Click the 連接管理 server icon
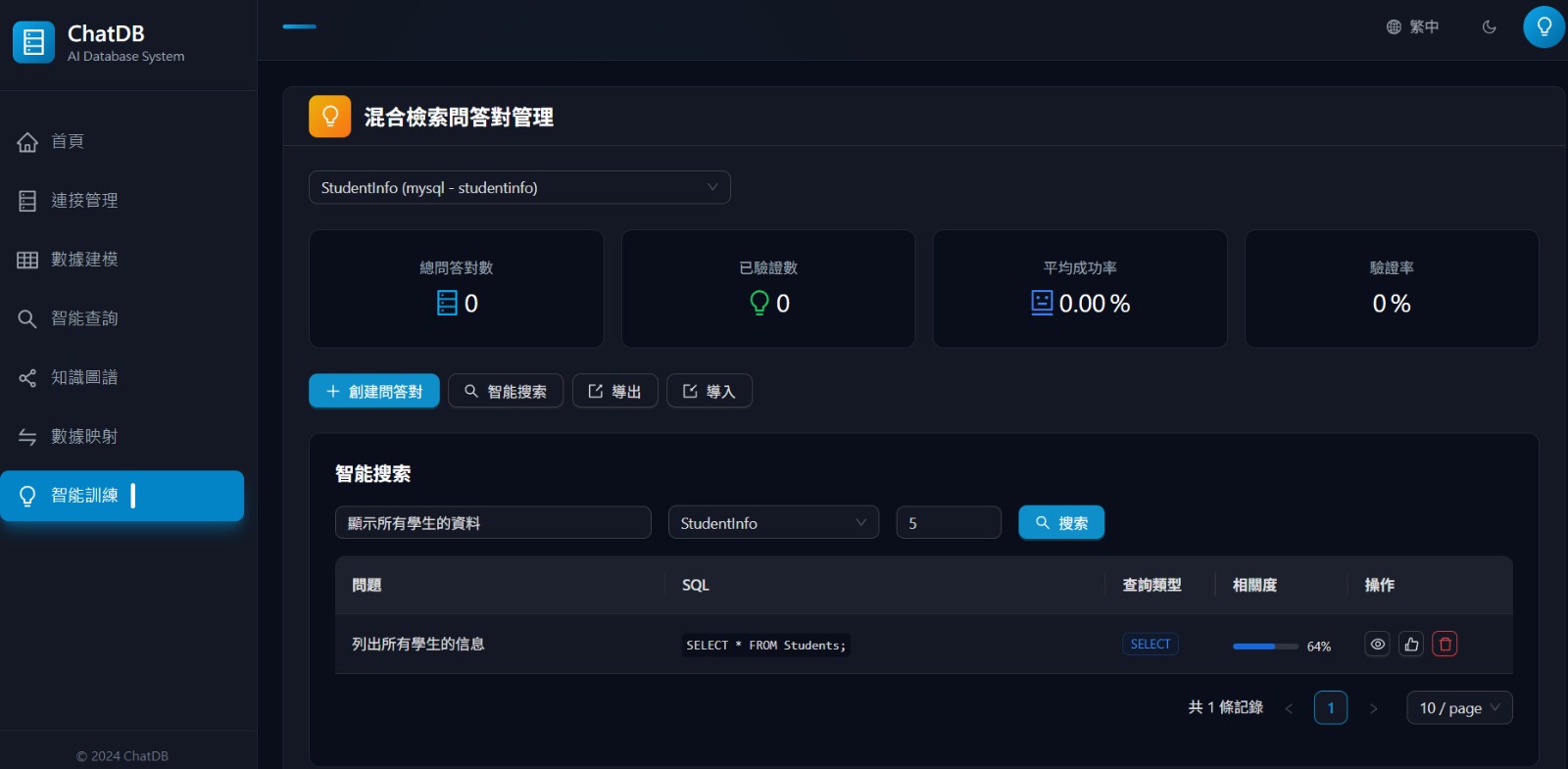The height and width of the screenshot is (769, 1568). tap(27, 201)
